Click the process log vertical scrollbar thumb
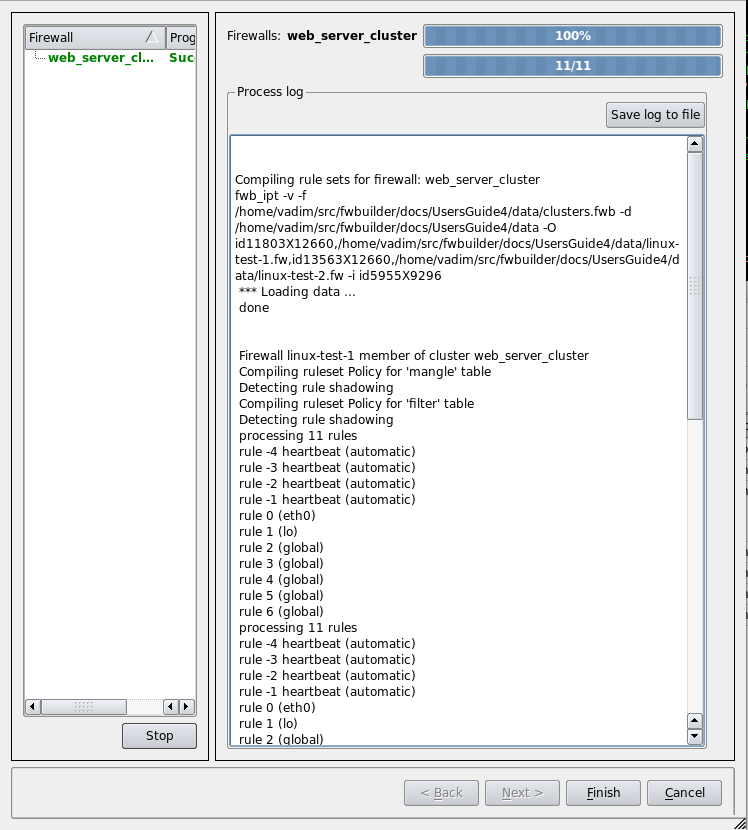Image resolution: width=748 pixels, height=830 pixels. pos(695,285)
